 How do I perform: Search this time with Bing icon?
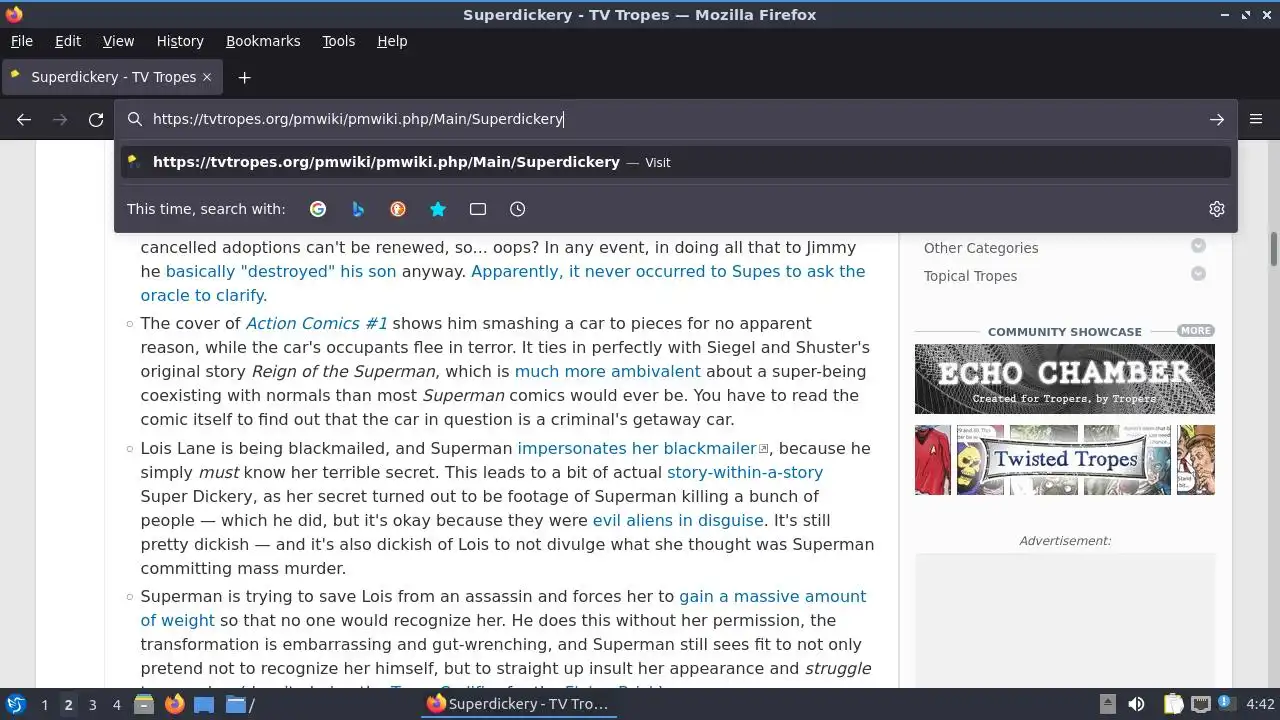pos(358,209)
